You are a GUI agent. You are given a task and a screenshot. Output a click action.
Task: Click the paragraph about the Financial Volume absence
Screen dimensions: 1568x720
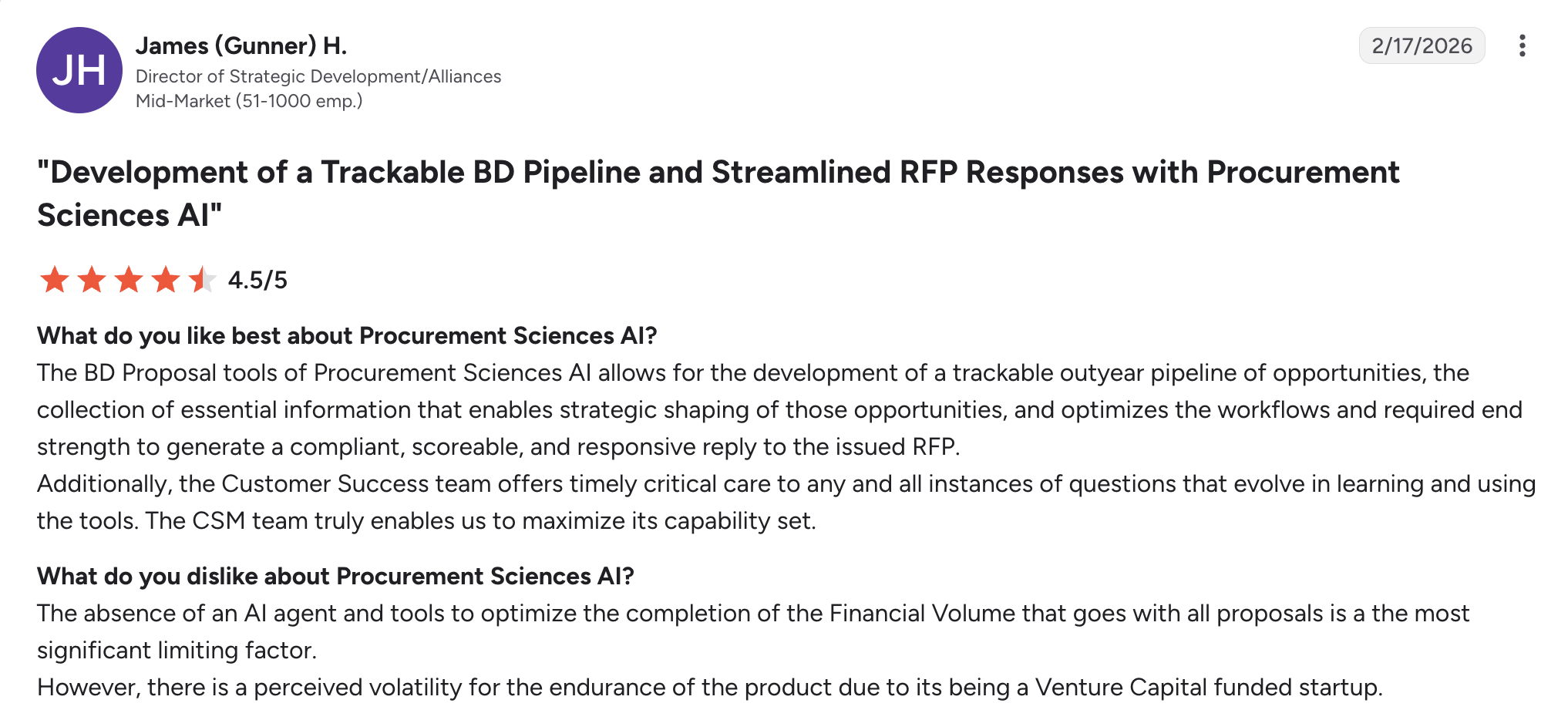click(753, 631)
